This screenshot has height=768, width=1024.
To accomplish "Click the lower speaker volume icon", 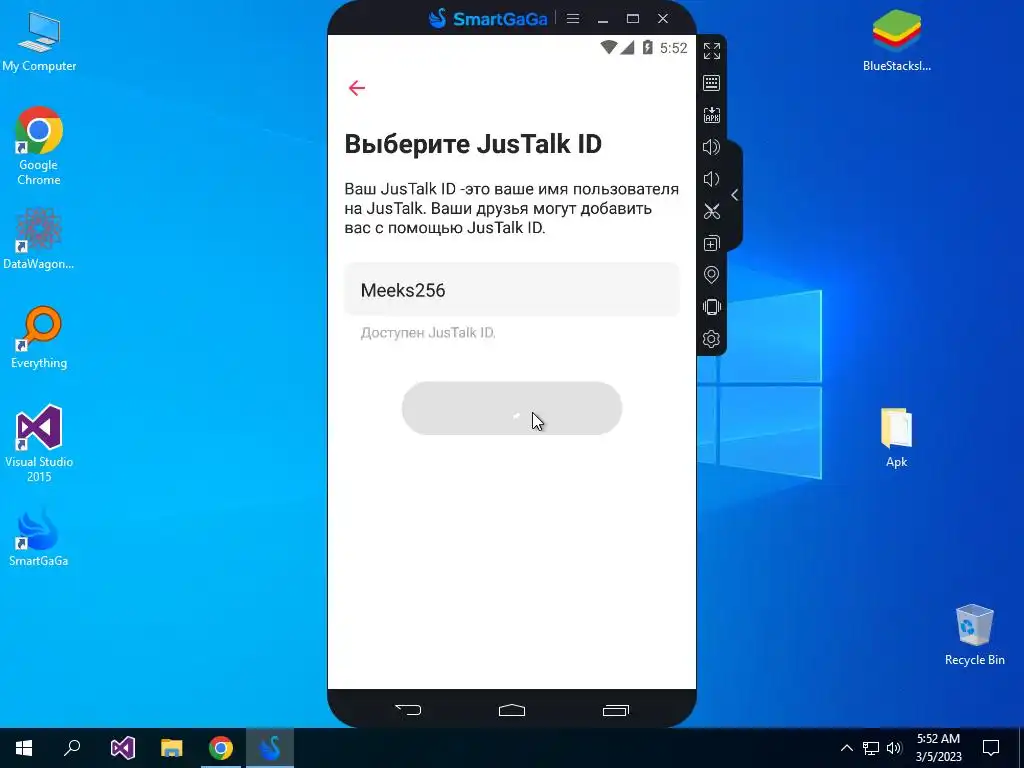I will [x=711, y=179].
